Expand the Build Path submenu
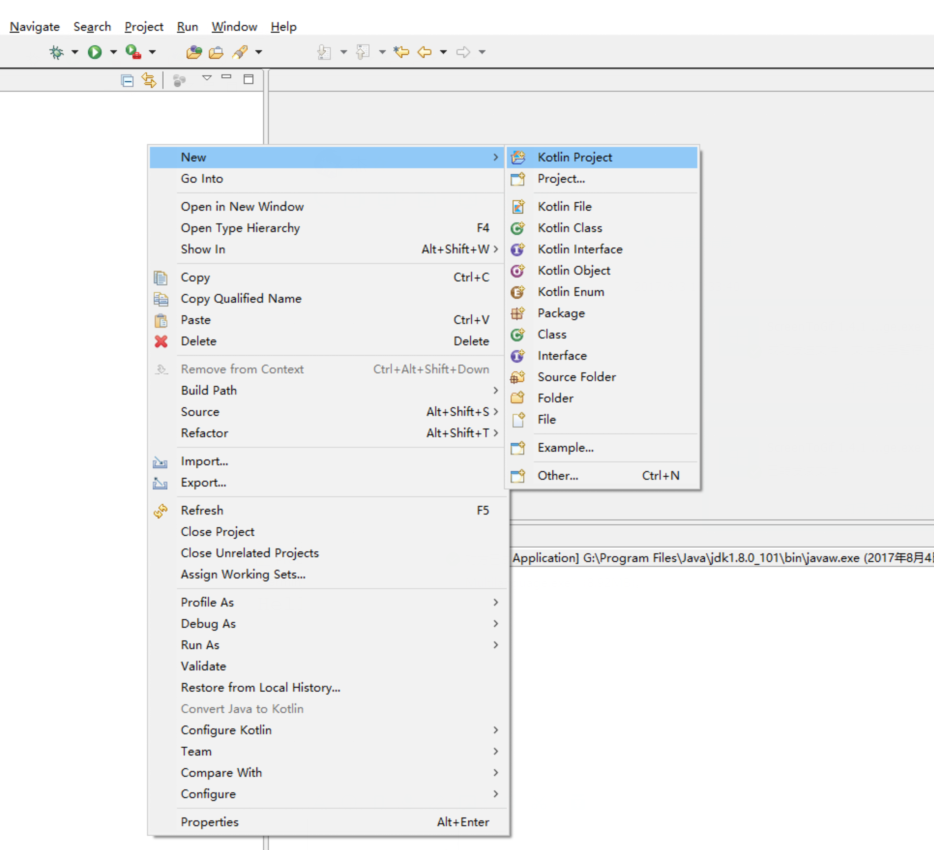The image size is (934, 850). tap(327, 391)
